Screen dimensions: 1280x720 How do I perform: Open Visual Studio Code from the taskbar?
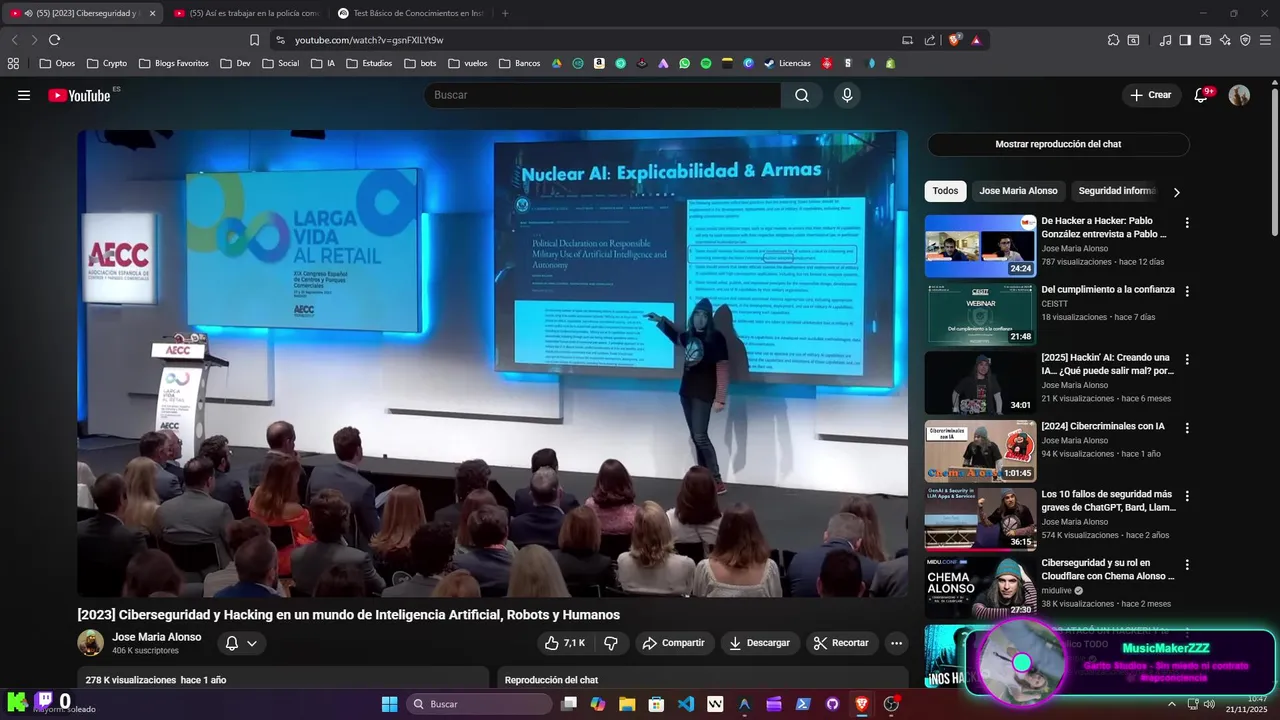pos(685,704)
